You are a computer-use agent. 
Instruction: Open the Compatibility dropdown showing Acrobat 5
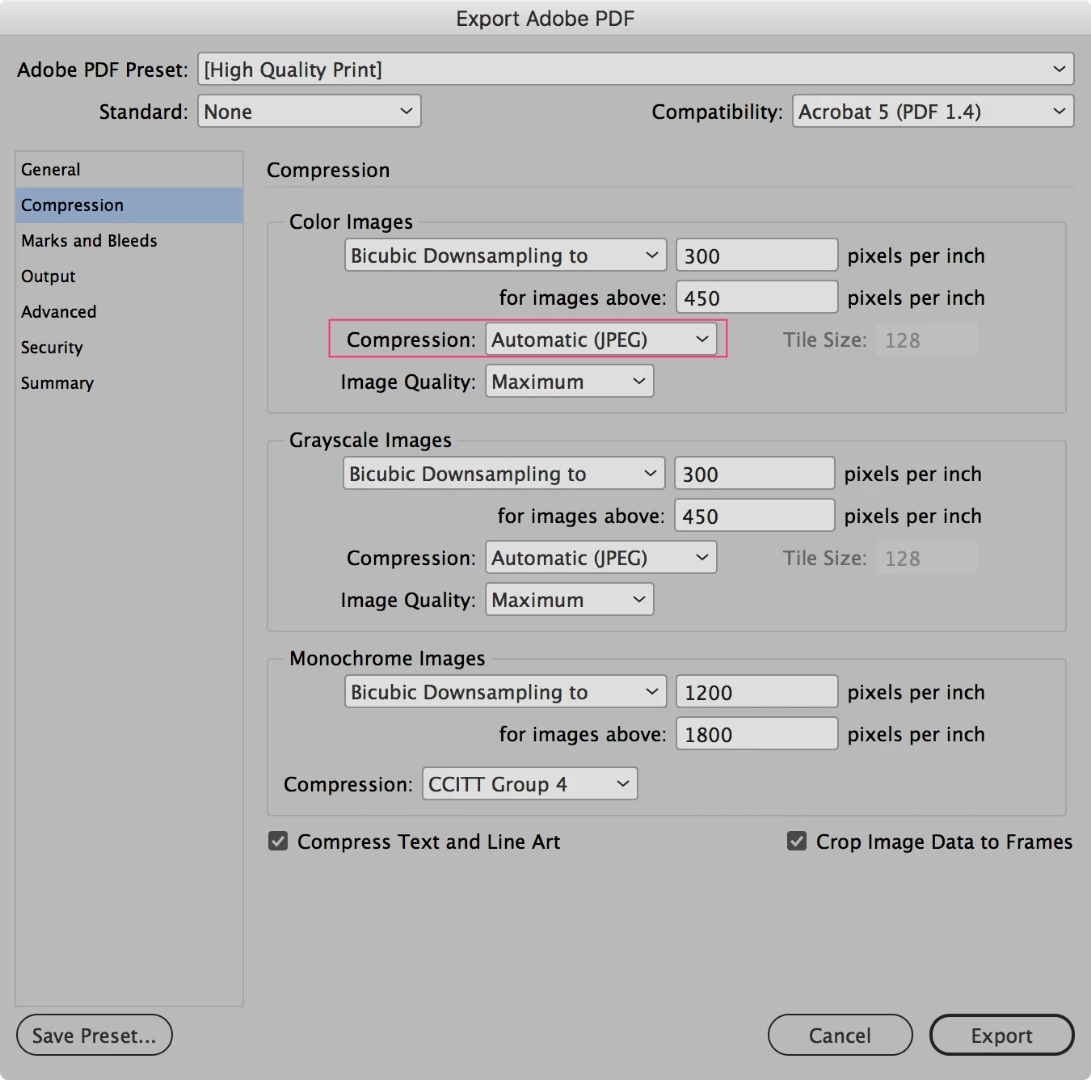click(932, 111)
